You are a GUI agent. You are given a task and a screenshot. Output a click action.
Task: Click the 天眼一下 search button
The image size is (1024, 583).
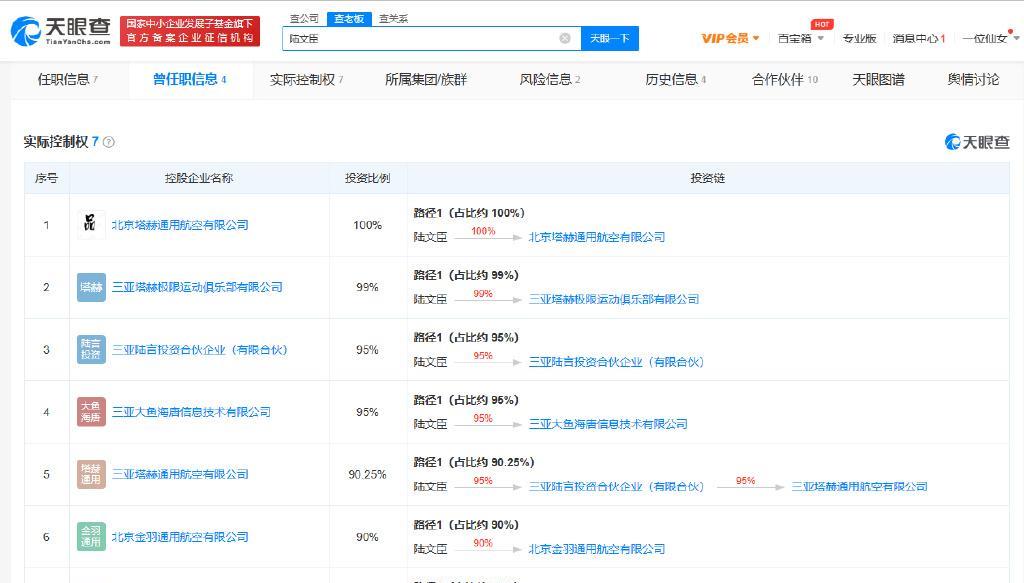click(610, 39)
